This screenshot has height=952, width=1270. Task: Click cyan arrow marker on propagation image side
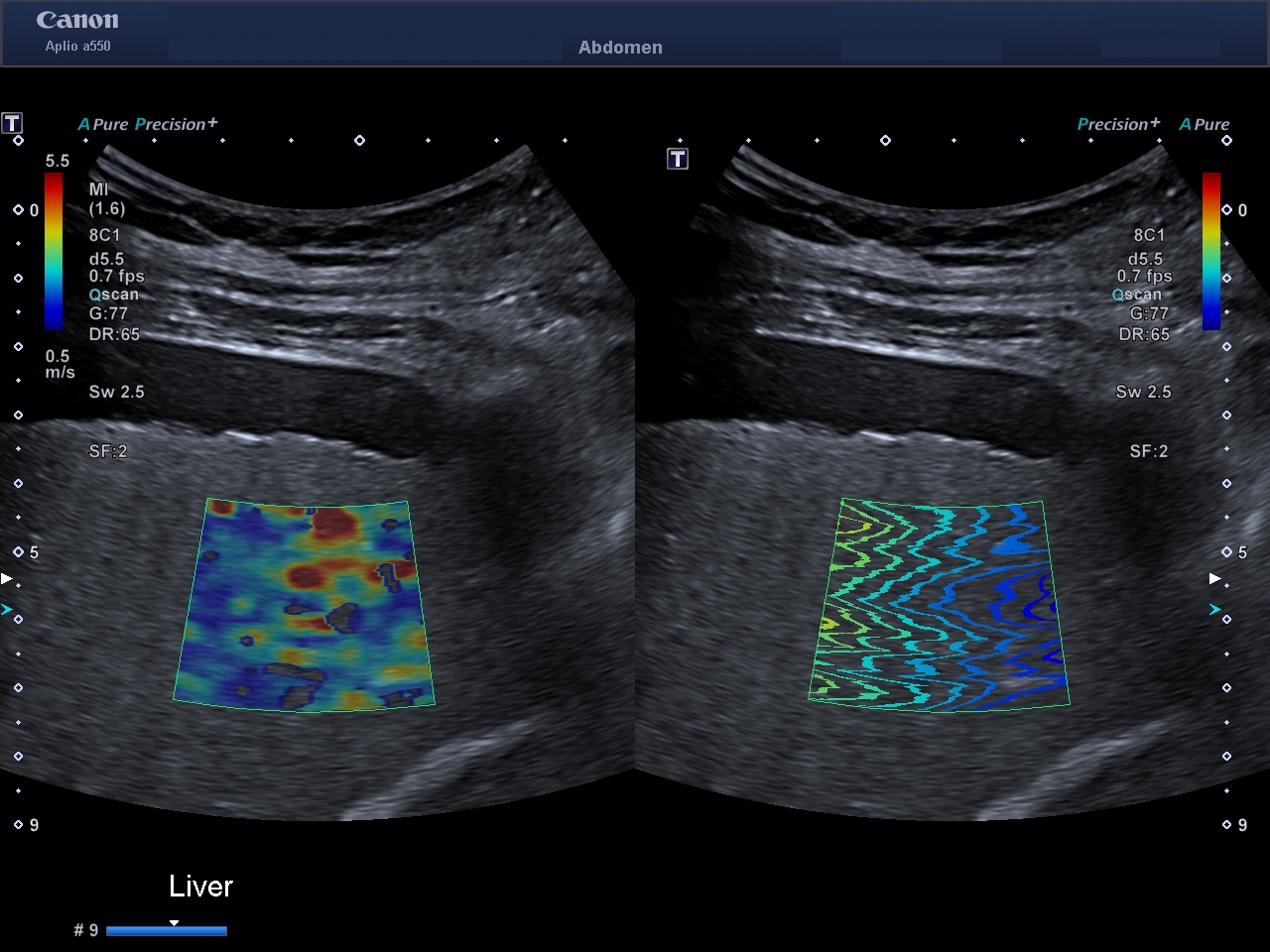1214,610
